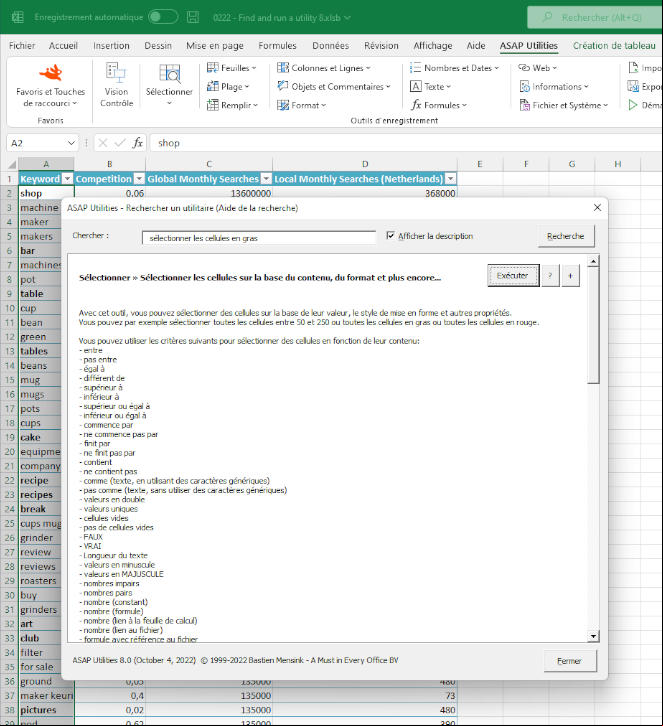Screen dimensions: 663x726
Task: Switch to the Données tab
Action: [x=330, y=46]
